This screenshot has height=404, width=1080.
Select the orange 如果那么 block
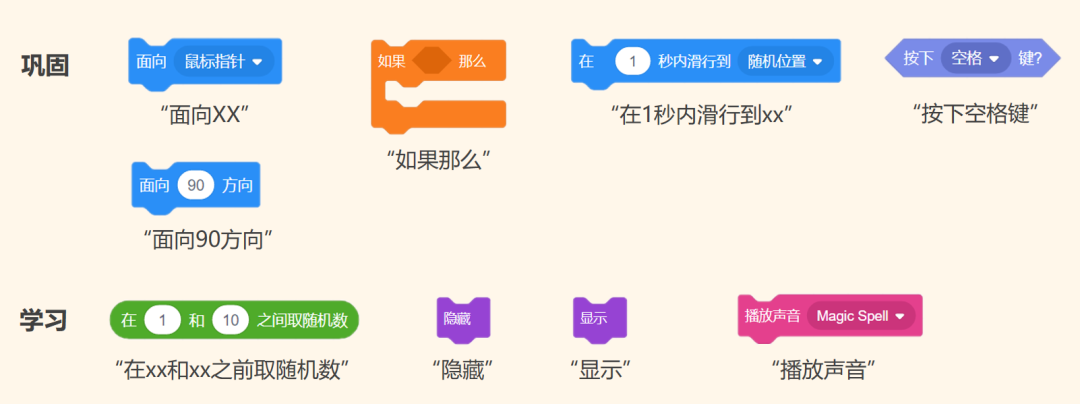point(439,85)
